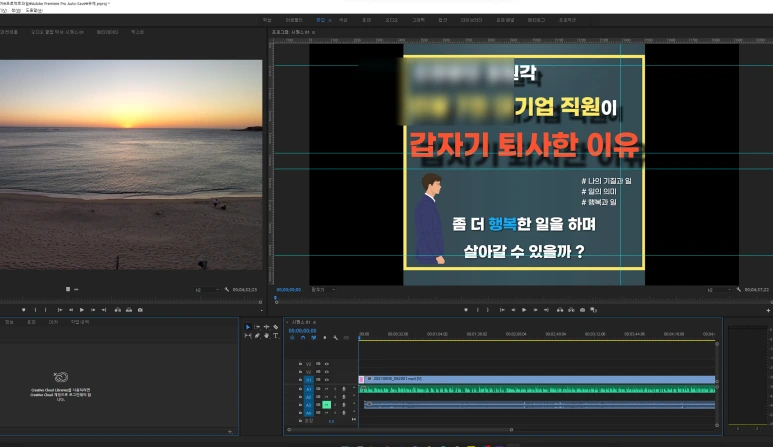Open Comparison View in Program monitor
The image size is (773, 447).
594,310
